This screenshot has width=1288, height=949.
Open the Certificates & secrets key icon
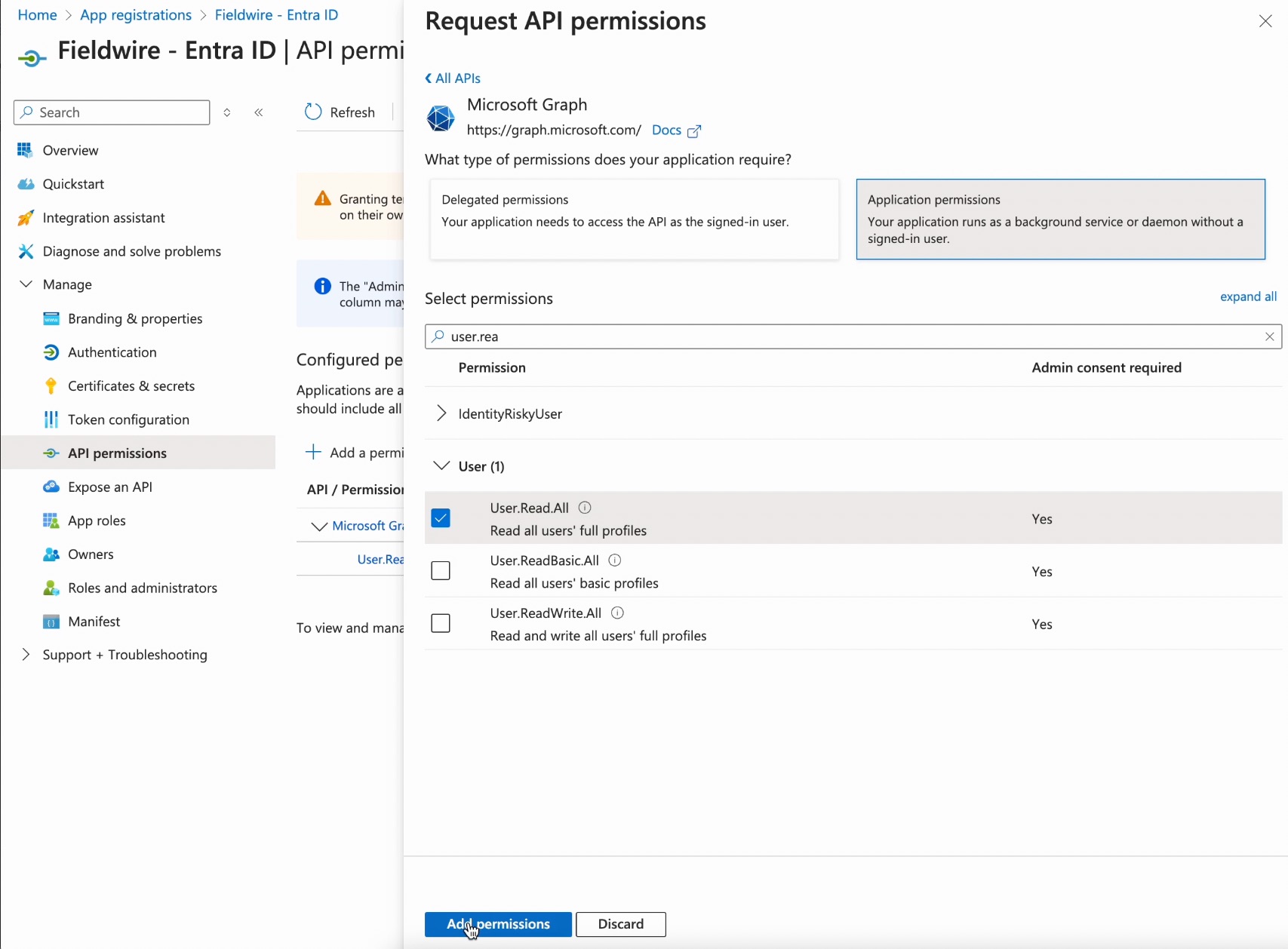pyautogui.click(x=51, y=386)
